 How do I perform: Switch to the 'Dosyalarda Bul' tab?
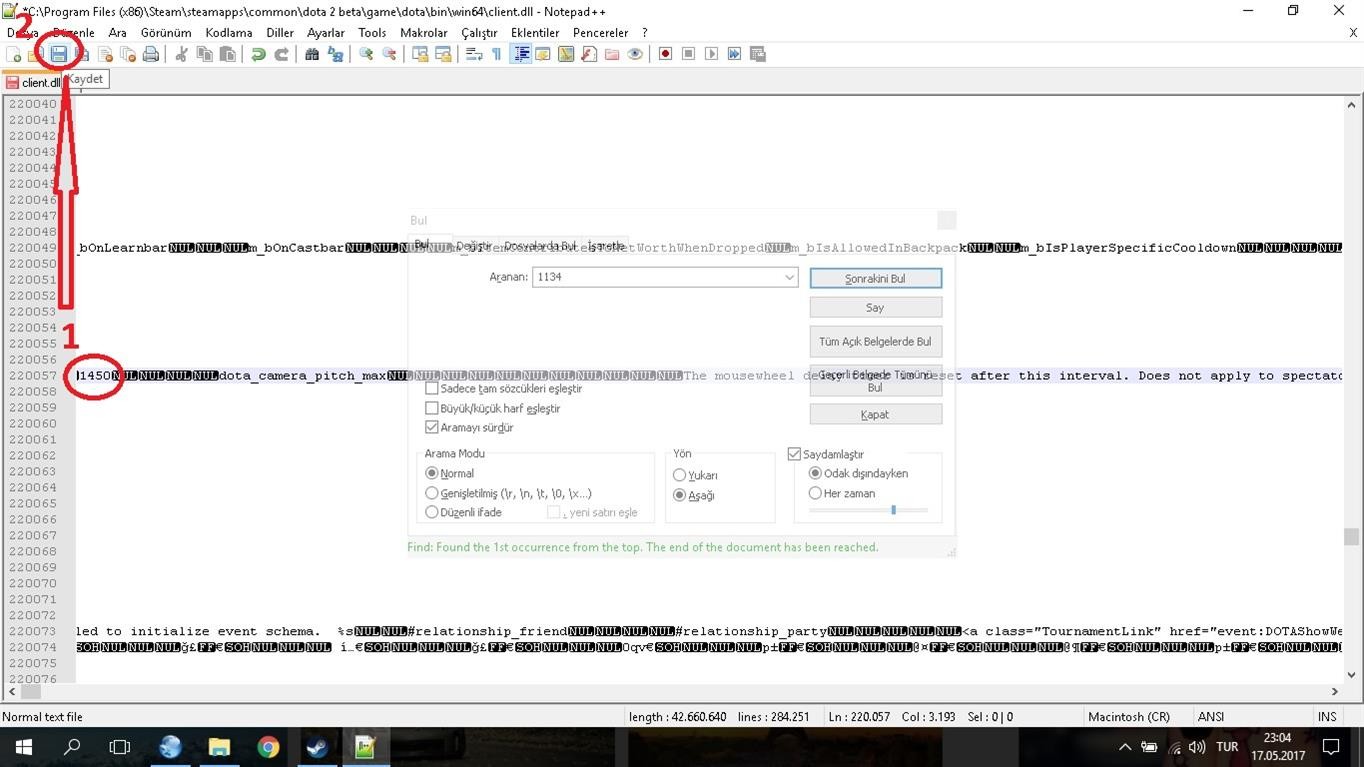[539, 245]
